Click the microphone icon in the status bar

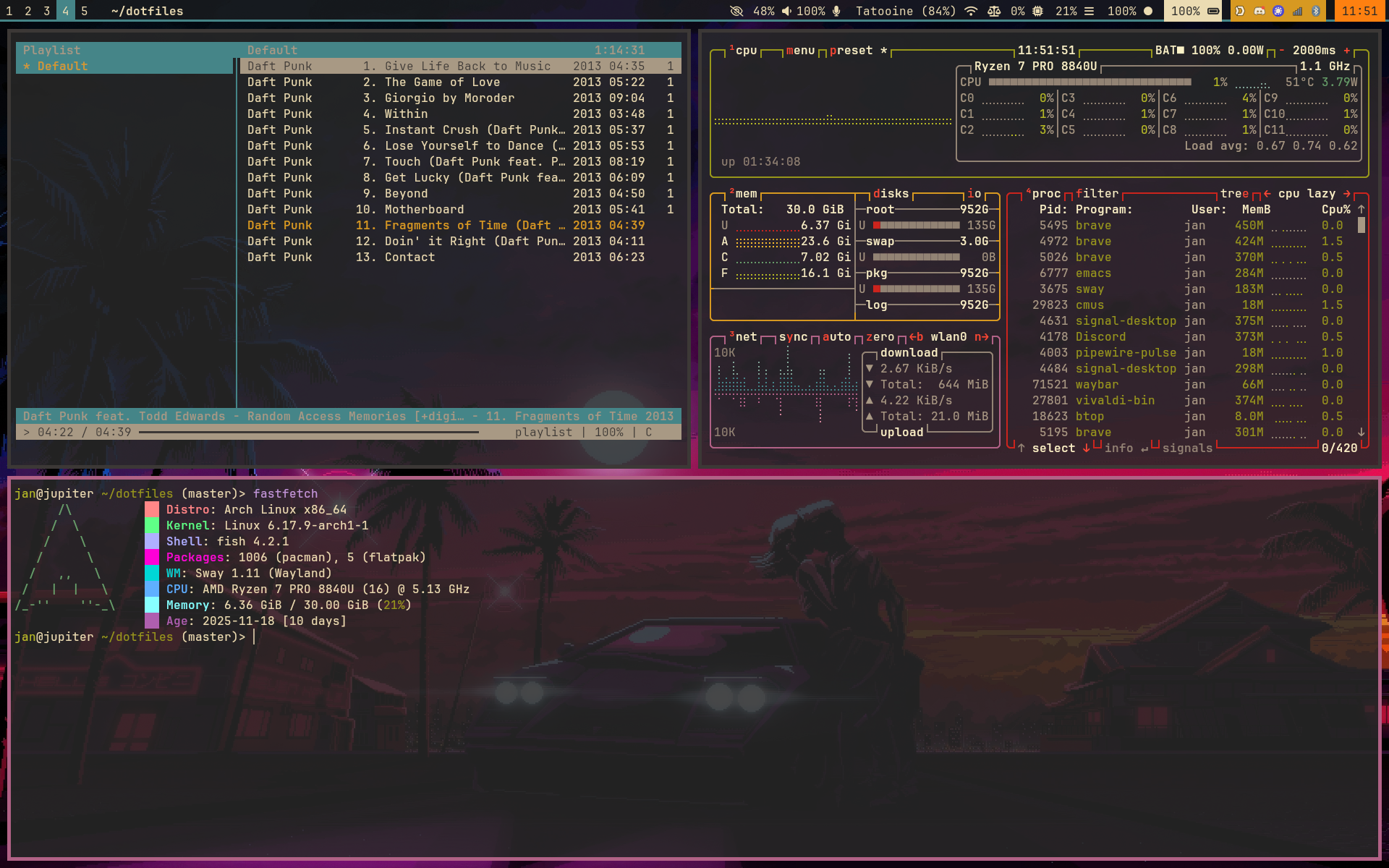point(836,11)
